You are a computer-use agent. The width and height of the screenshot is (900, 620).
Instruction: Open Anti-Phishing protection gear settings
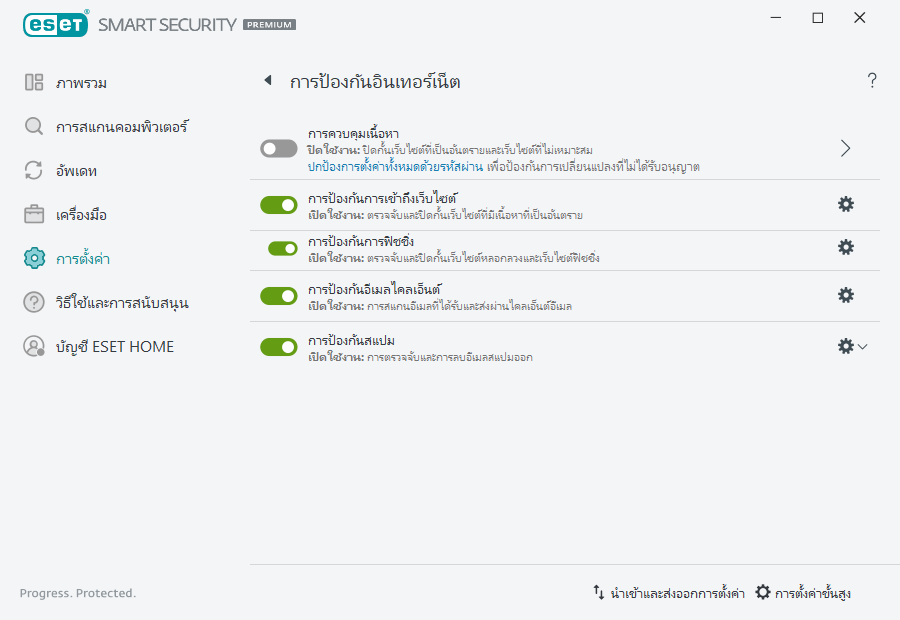[x=846, y=249]
